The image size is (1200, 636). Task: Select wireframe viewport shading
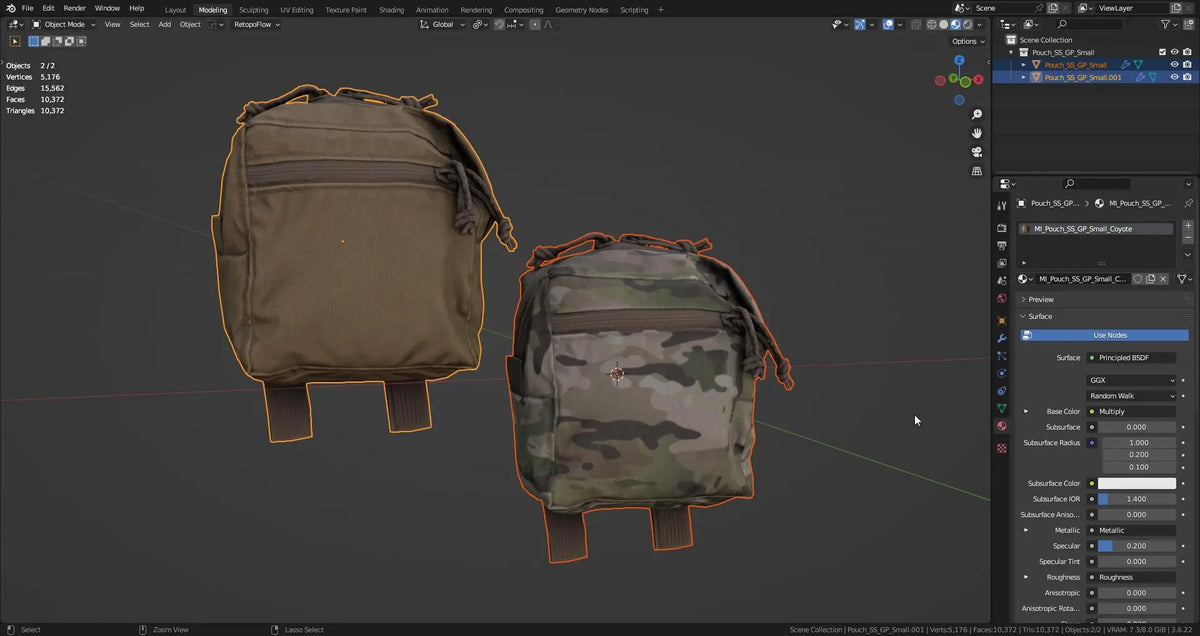[x=932, y=24]
